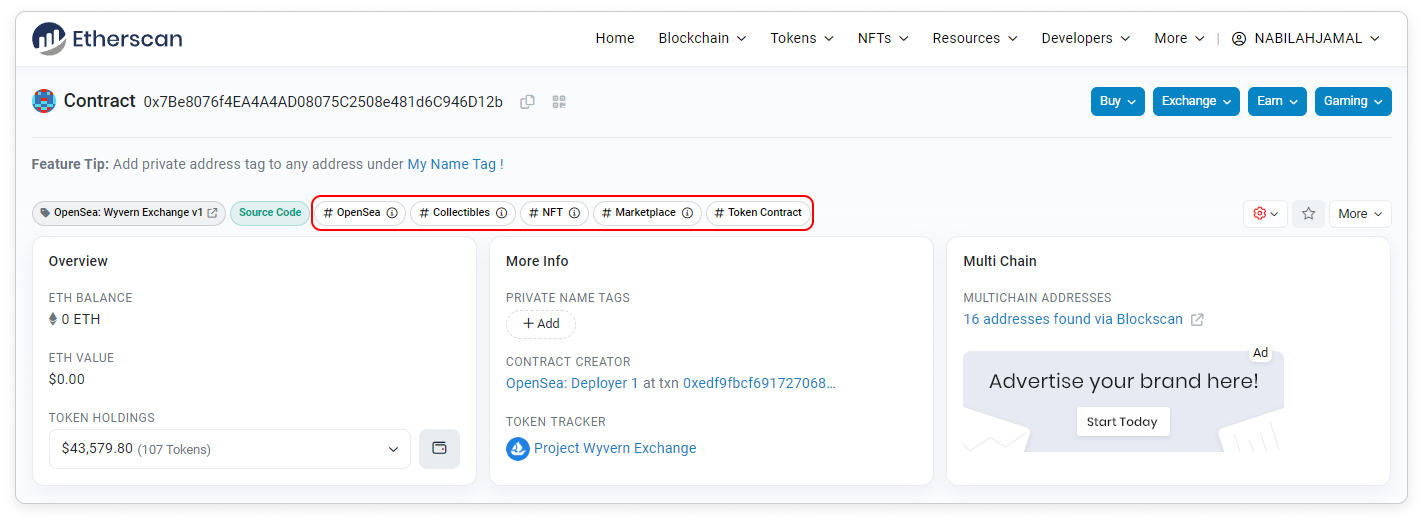The image size is (1423, 523).
Task: Open the Buy dropdown button
Action: click(1117, 101)
